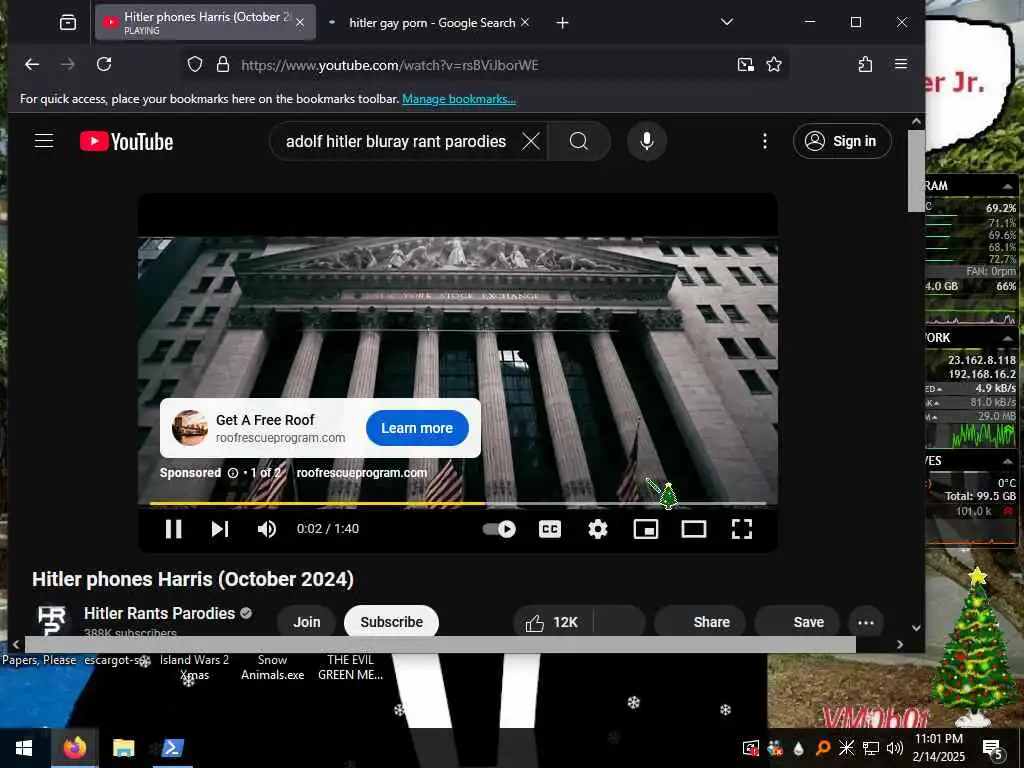This screenshot has height=768, width=1024.
Task: Save the video to a playlist
Action: coord(797,622)
